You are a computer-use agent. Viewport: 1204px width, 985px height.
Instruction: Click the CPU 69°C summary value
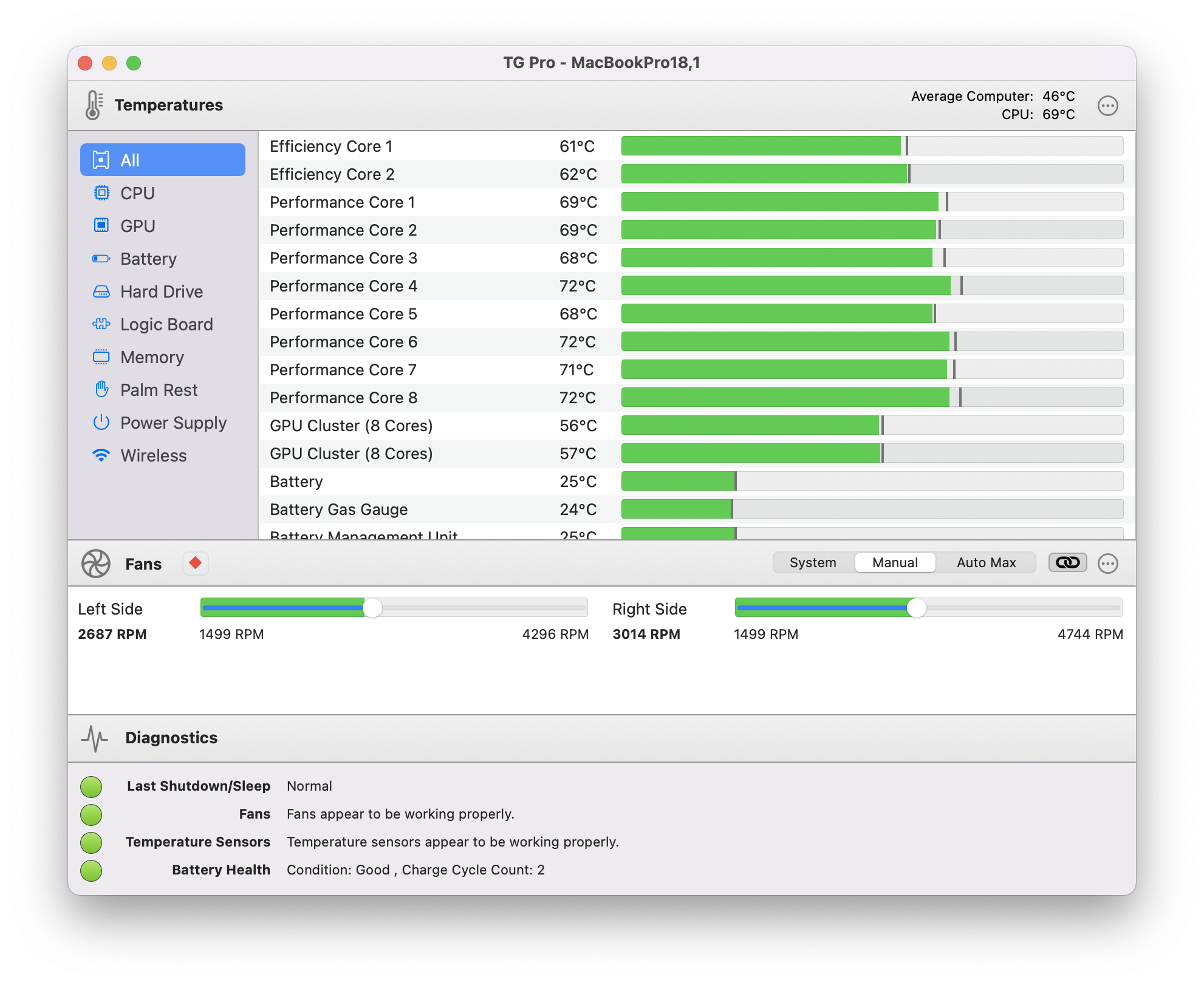coord(1059,114)
